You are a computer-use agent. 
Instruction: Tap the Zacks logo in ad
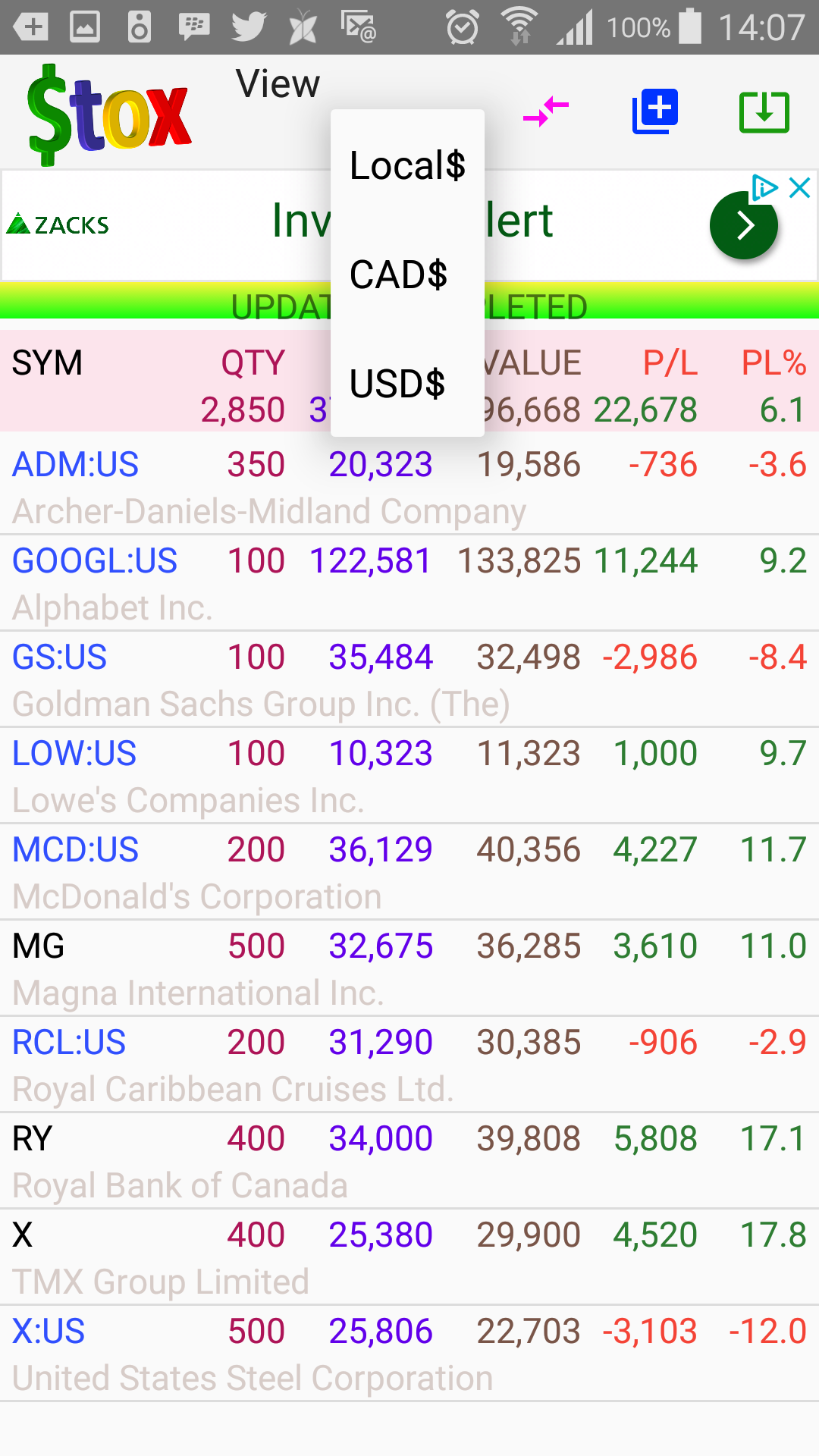pyautogui.click(x=58, y=225)
